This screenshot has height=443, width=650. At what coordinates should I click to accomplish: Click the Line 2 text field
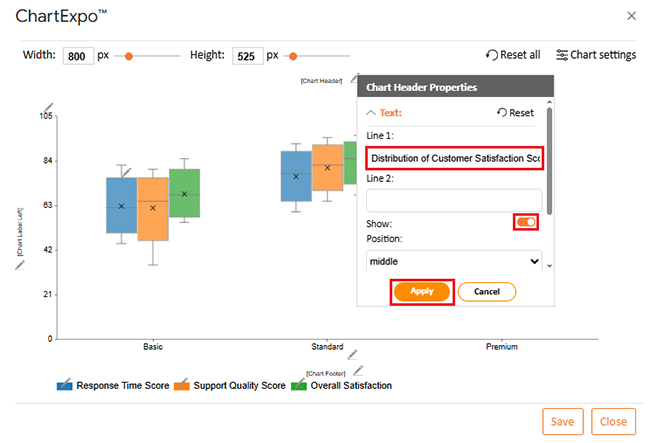pyautogui.click(x=454, y=199)
